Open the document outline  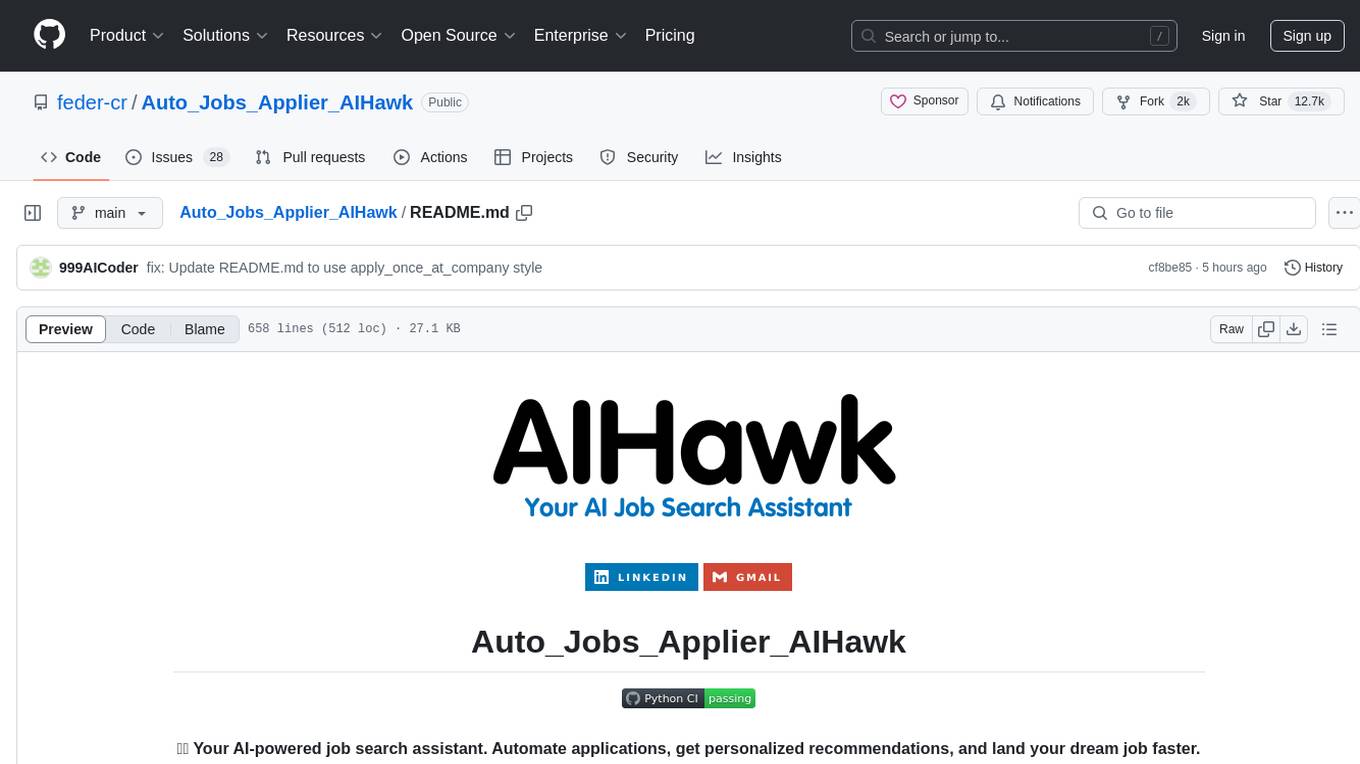(x=1329, y=329)
